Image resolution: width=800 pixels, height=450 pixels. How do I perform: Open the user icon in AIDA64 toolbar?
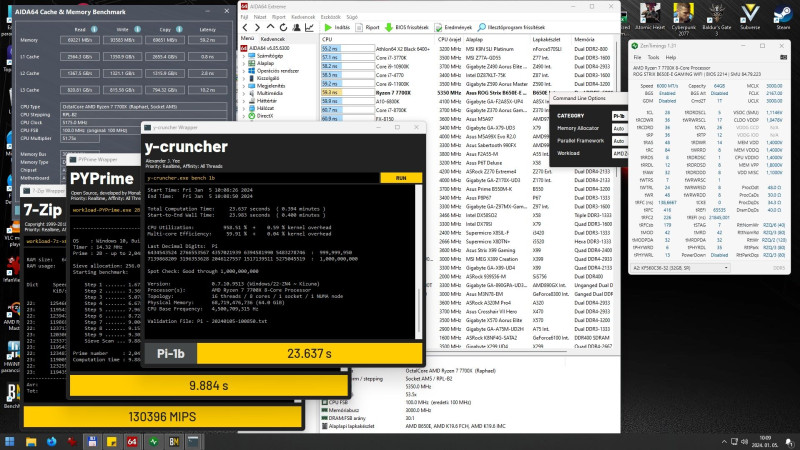click(x=296, y=28)
